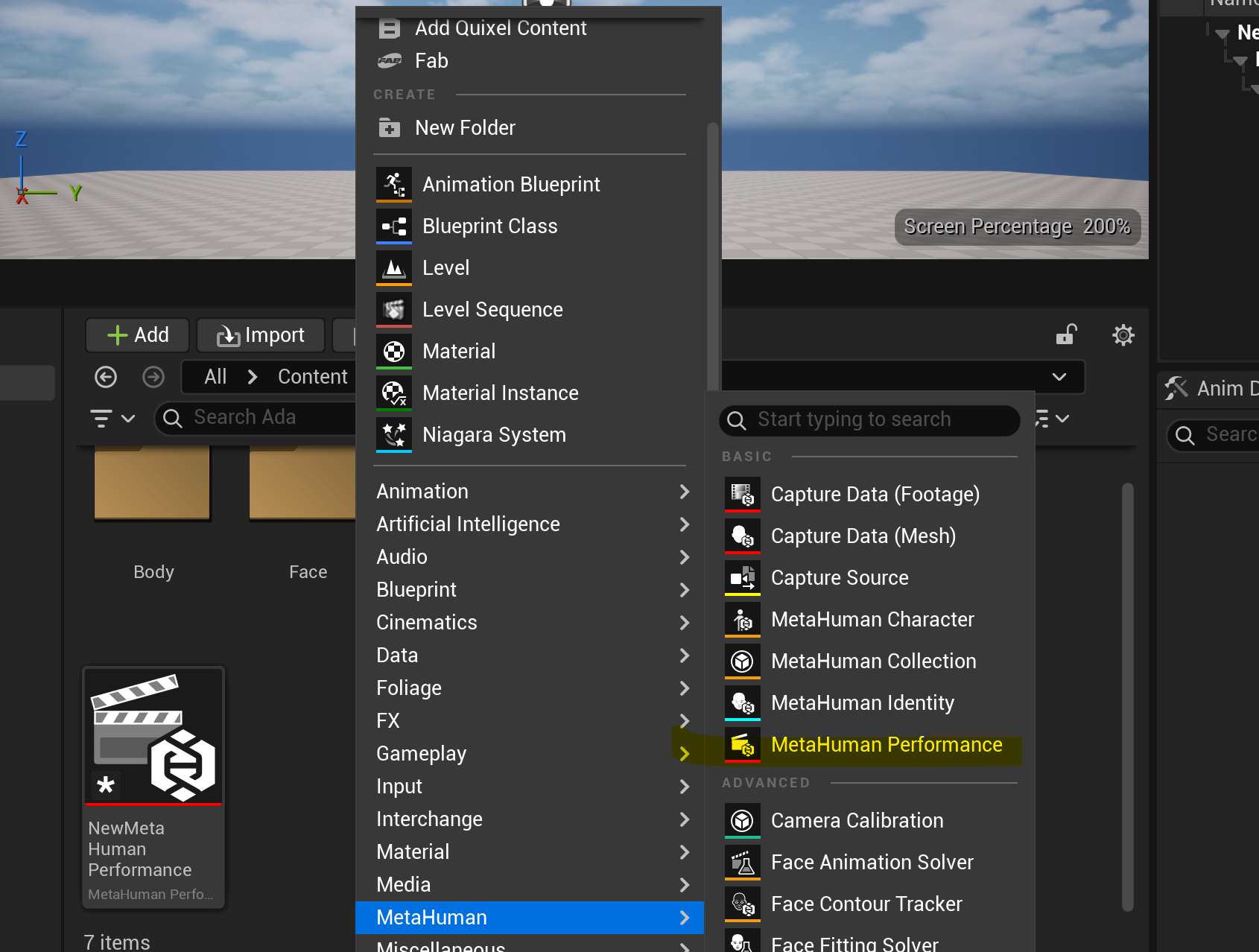
Task: Click the Anim tools wrench icon
Action: (1176, 388)
